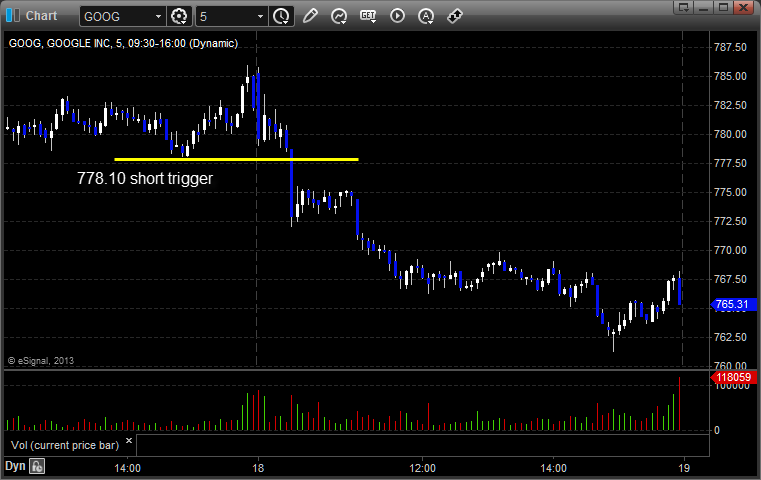The image size is (761, 480).
Task: Click the 'Vol (current price bar)' label
Action: point(65,445)
